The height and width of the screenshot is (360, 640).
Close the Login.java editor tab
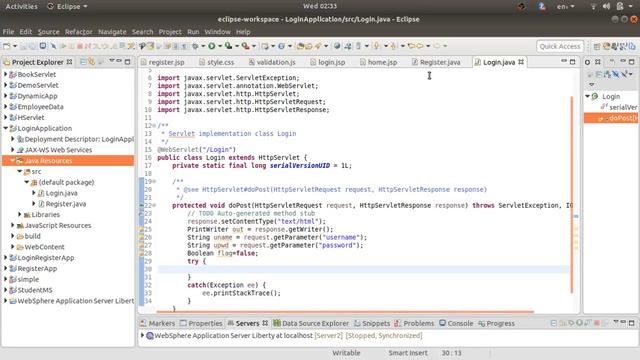(521, 62)
